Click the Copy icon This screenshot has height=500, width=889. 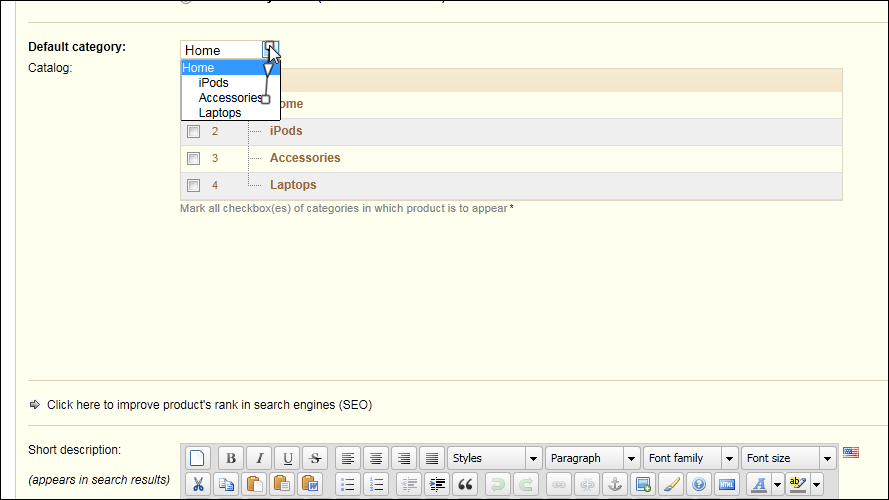click(x=226, y=485)
